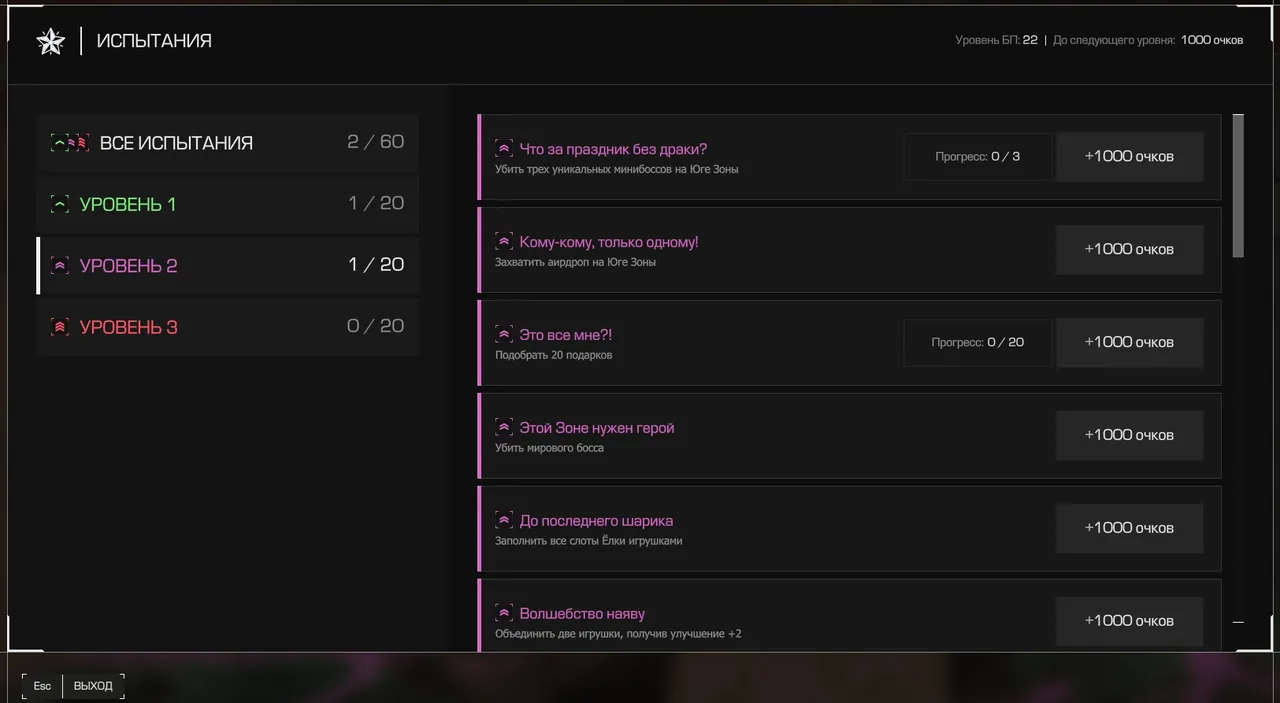This screenshot has width=1280, height=703.
Task: Click the challenge list vertical scrollbar thumb
Action: [x=1238, y=185]
